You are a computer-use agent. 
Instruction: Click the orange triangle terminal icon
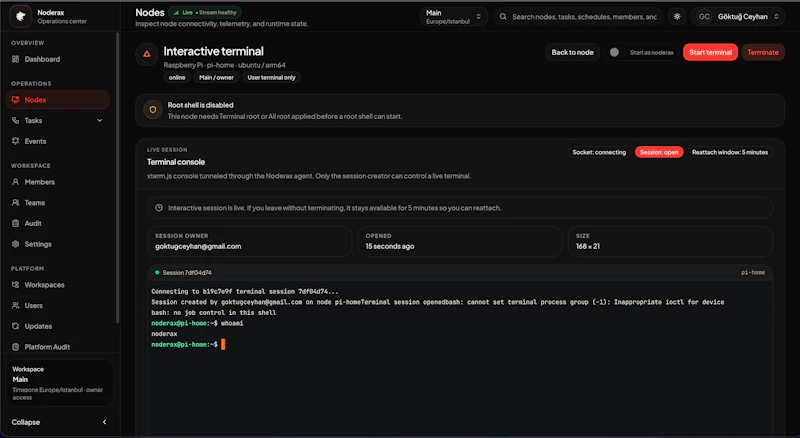[146, 54]
